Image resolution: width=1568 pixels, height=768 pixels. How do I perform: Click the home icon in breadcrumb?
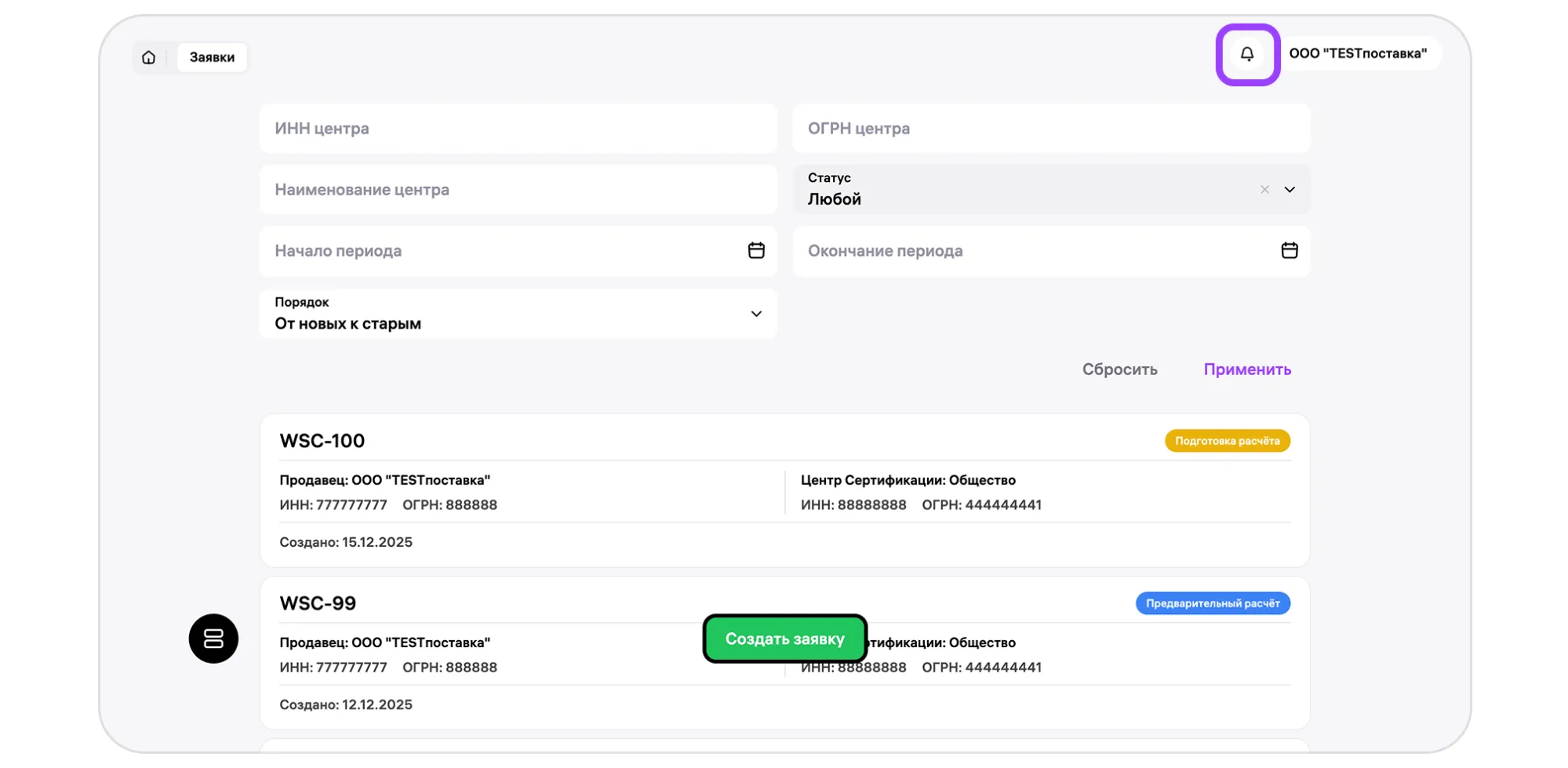click(148, 57)
